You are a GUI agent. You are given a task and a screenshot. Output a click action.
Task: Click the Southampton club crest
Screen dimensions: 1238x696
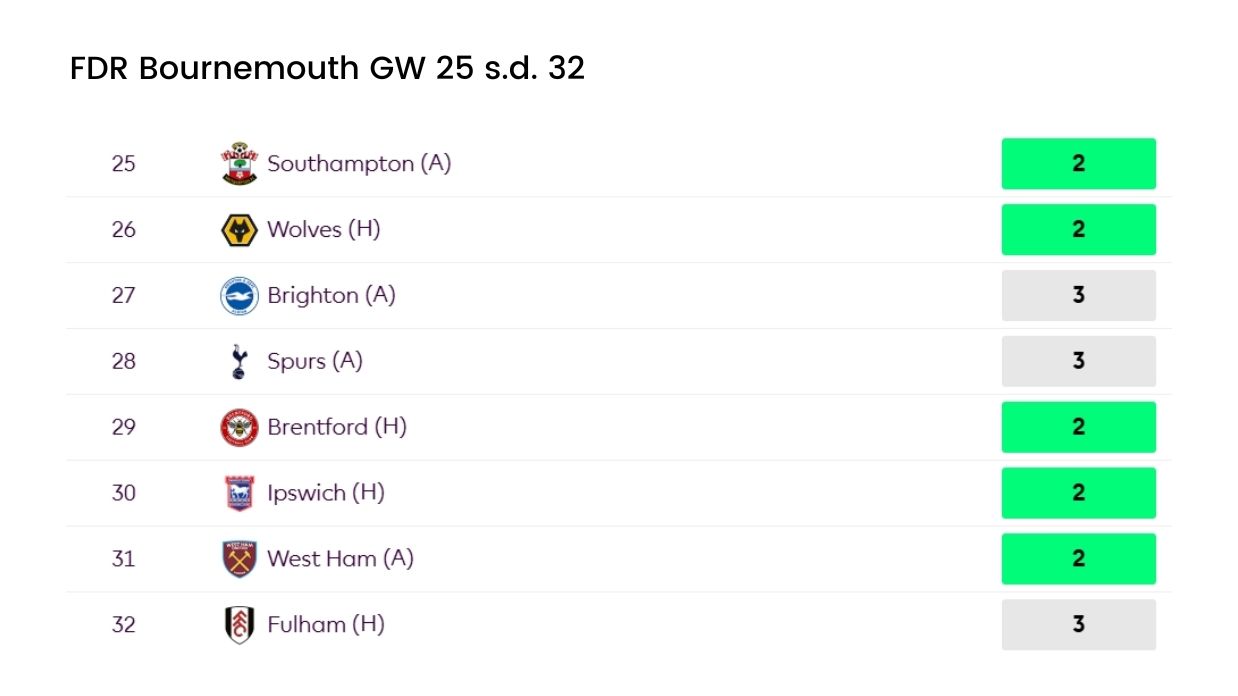[239, 164]
